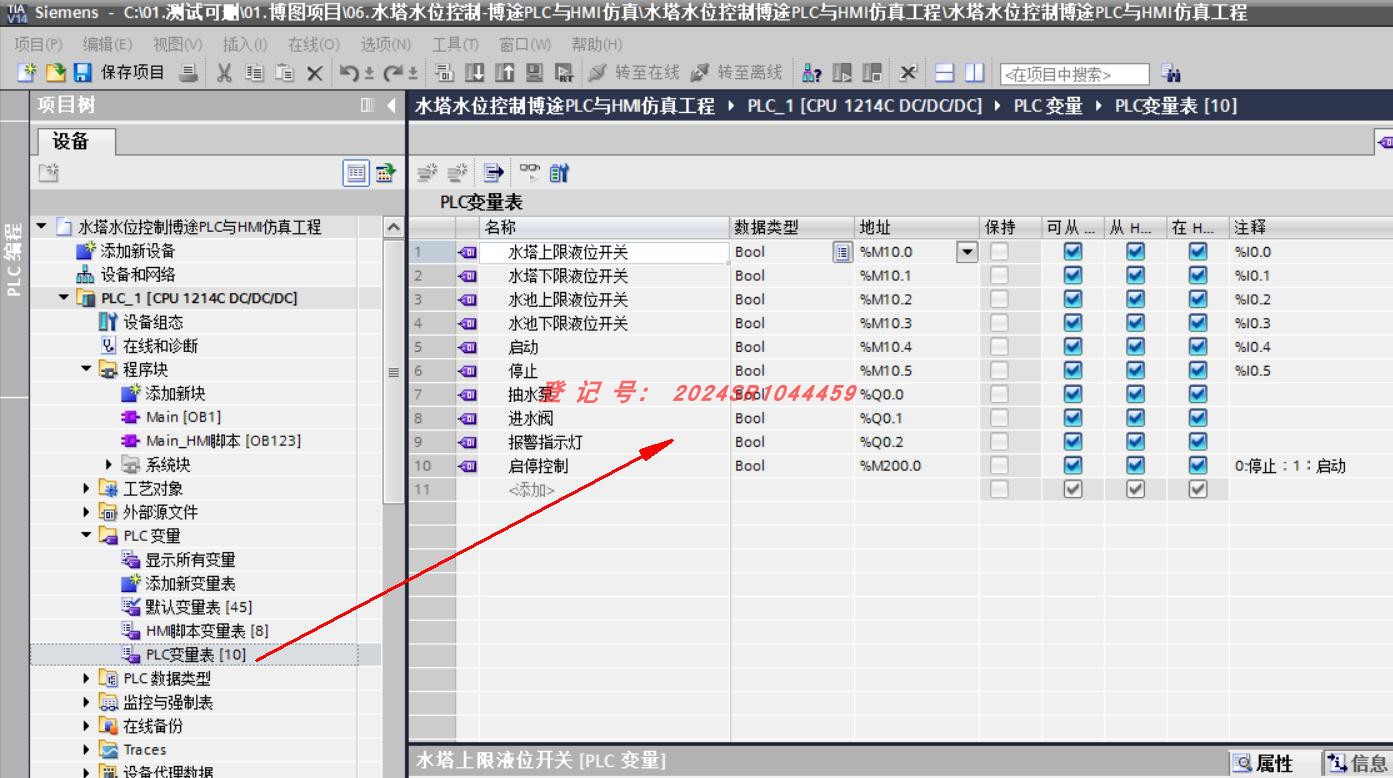Expand the 外部源文件 folder
The height and width of the screenshot is (778, 1393).
87,512
